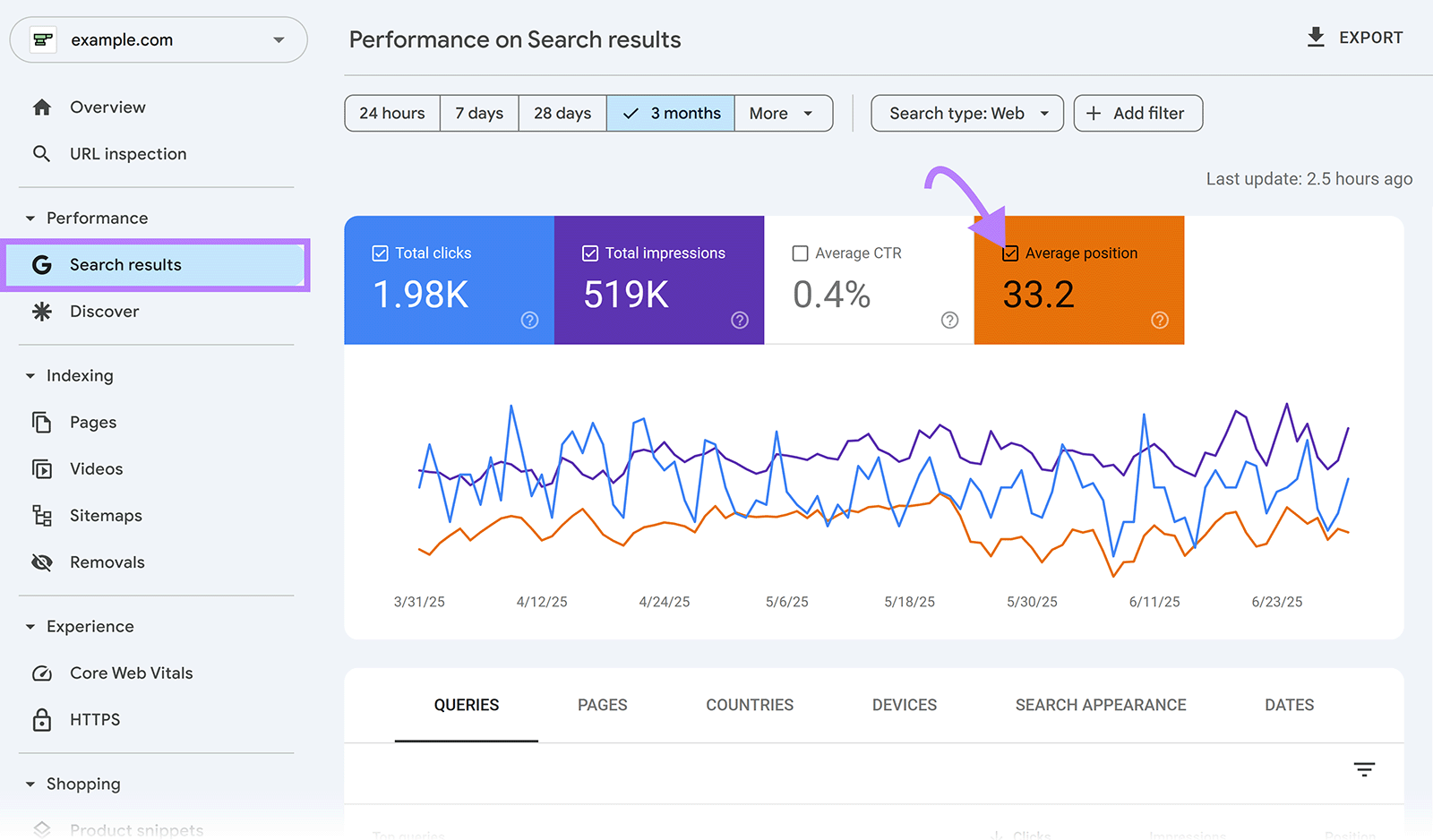Open Pages under the Indexing section
This screenshot has width=1433, height=840.
tap(42, 422)
